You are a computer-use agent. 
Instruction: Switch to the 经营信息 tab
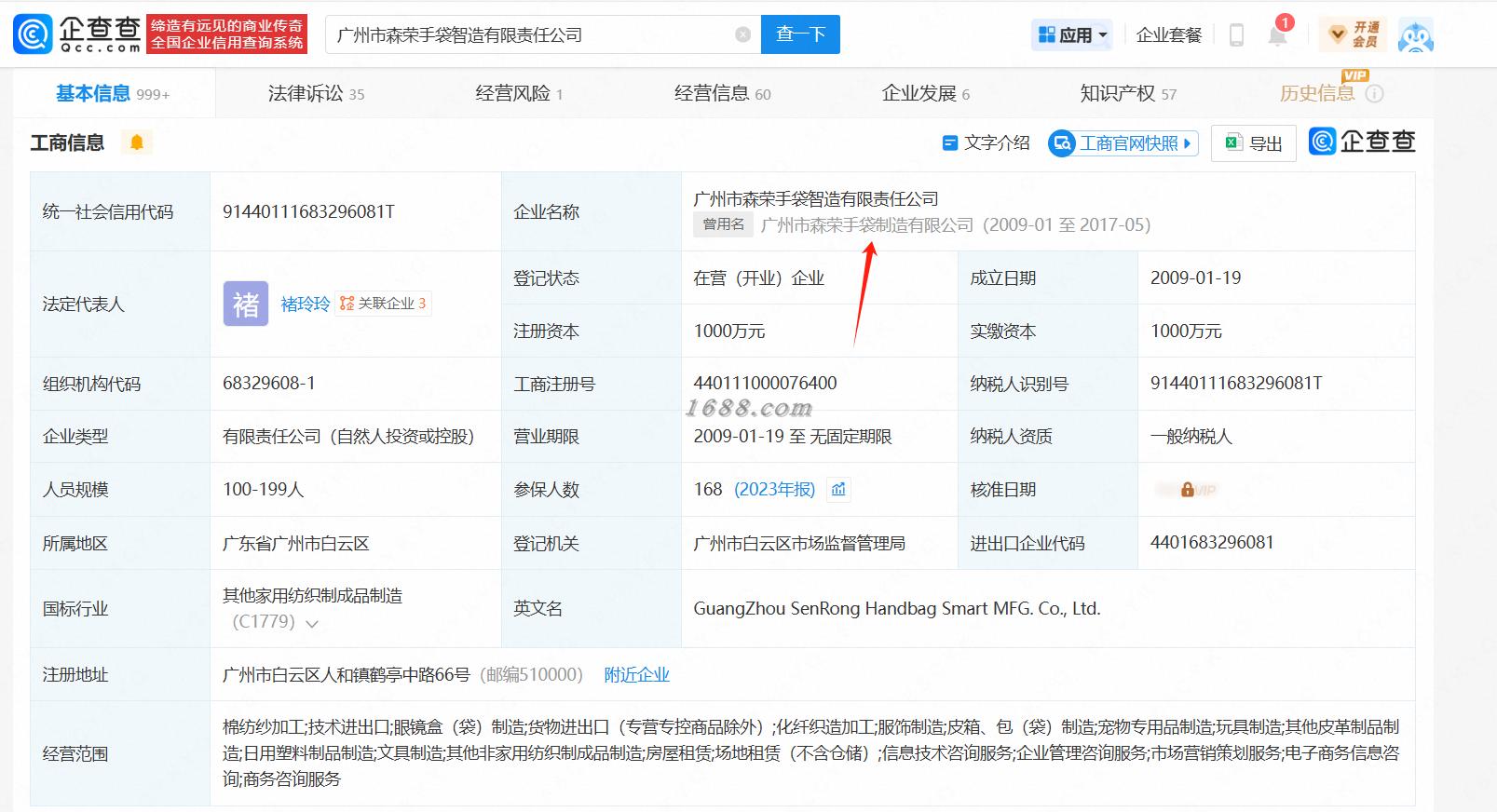click(723, 94)
